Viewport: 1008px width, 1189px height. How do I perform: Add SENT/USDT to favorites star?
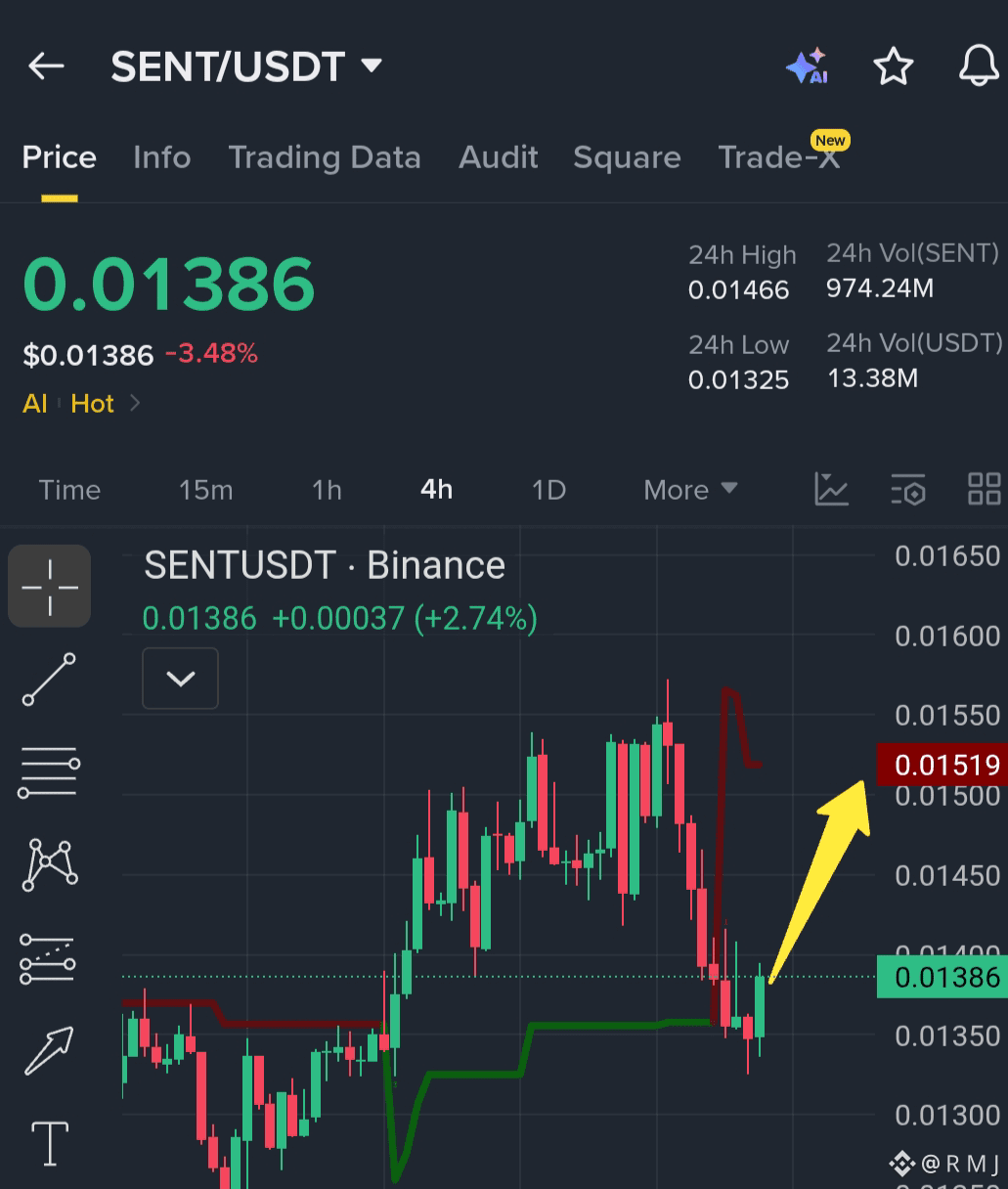point(893,66)
